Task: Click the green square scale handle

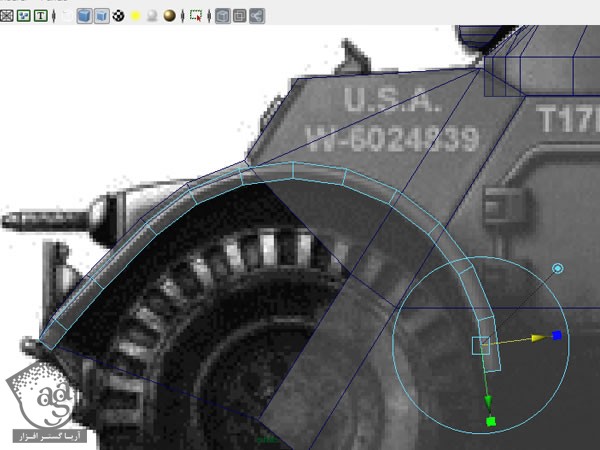Action: [491, 423]
